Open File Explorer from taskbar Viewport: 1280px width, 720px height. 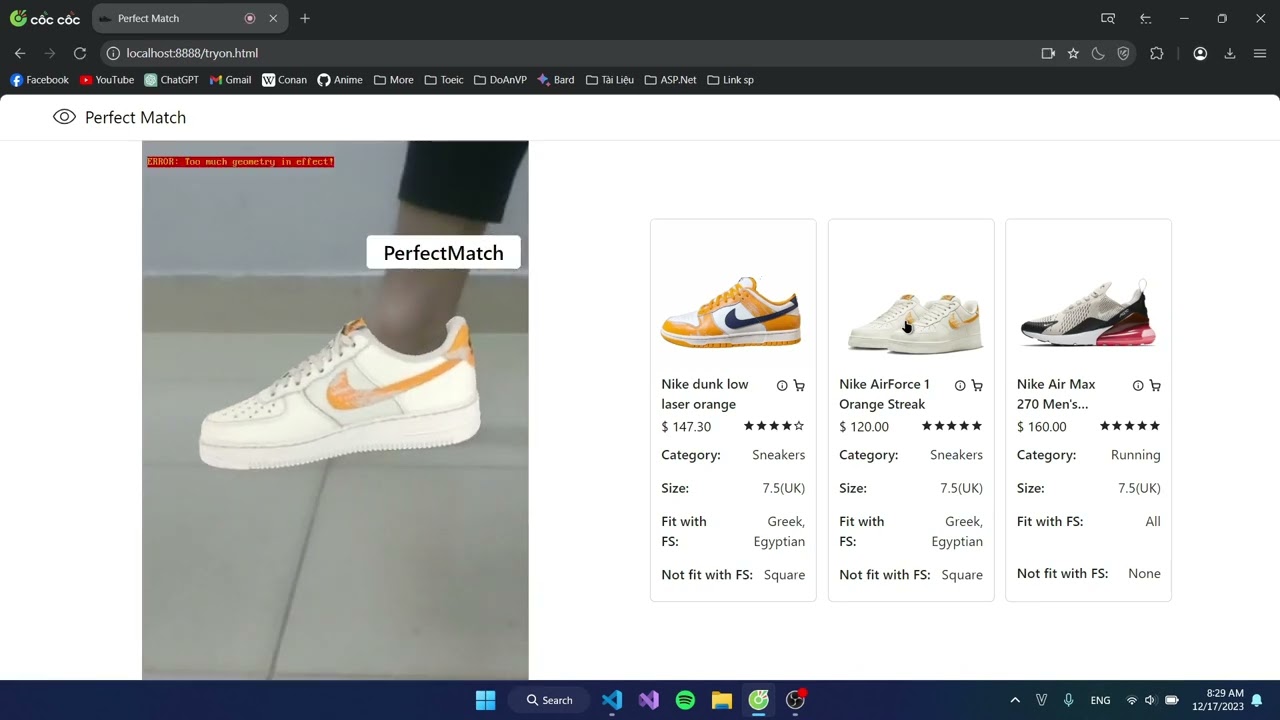(x=722, y=700)
